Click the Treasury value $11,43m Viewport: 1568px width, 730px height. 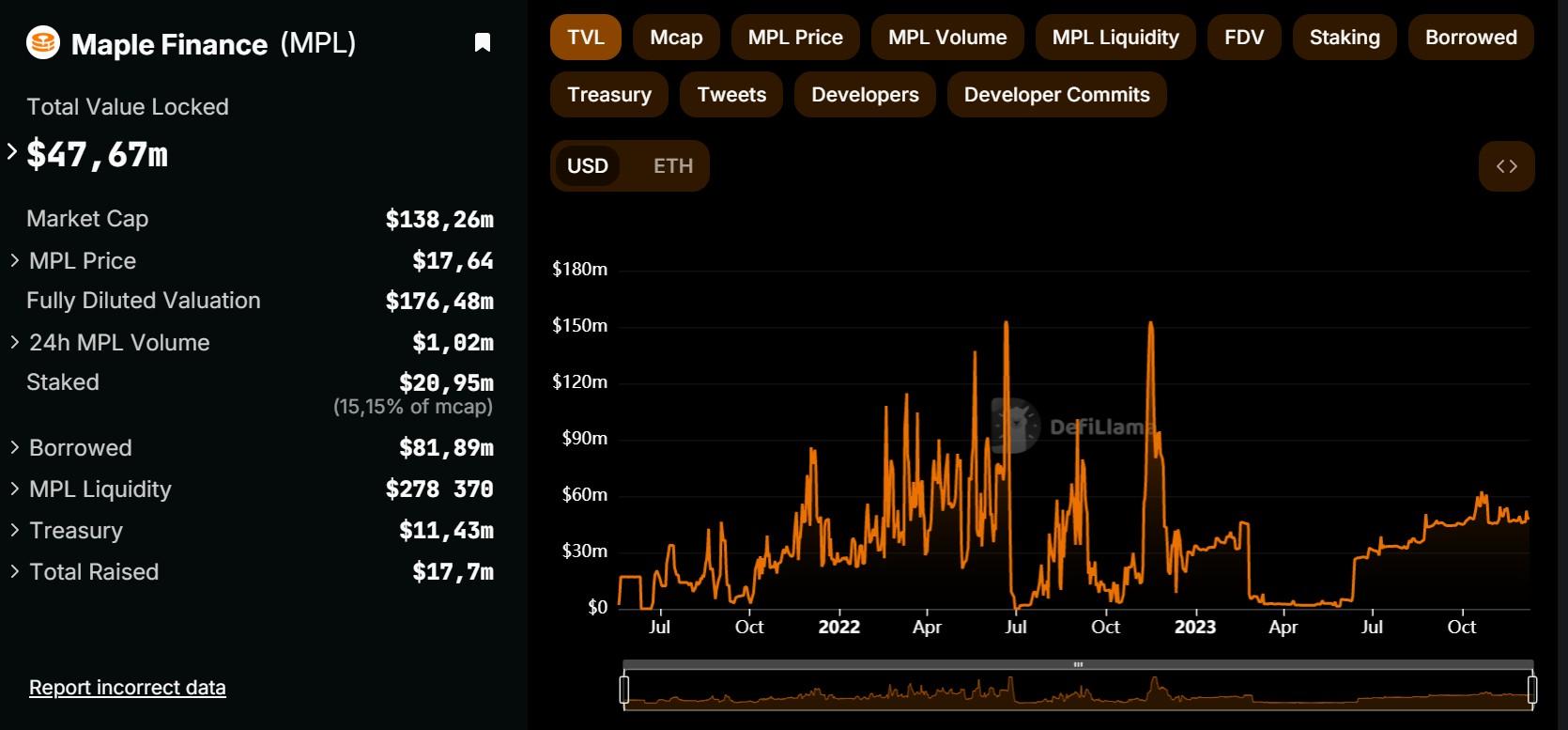coord(446,530)
